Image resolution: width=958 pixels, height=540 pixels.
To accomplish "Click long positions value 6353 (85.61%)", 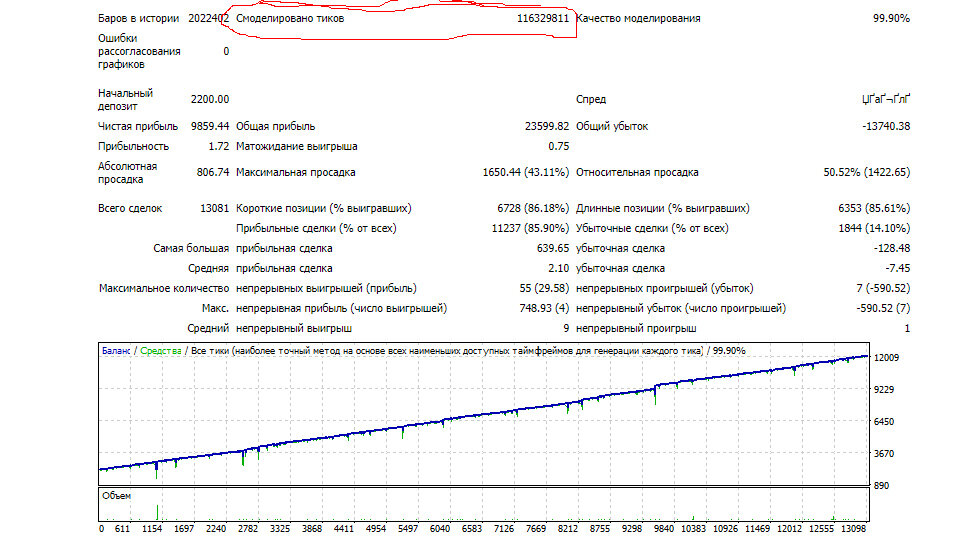I will point(874,208).
